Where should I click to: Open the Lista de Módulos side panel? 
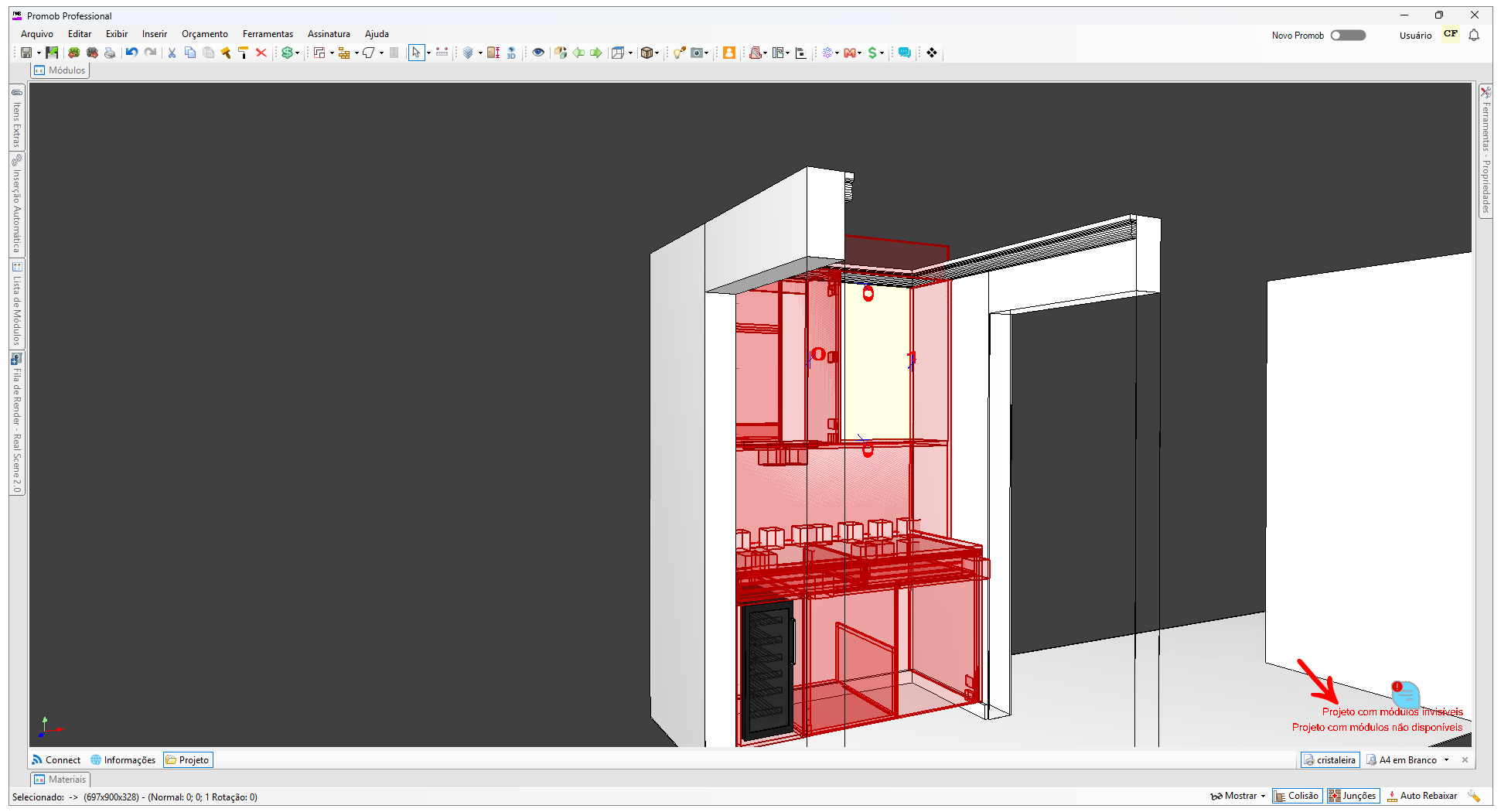click(17, 305)
